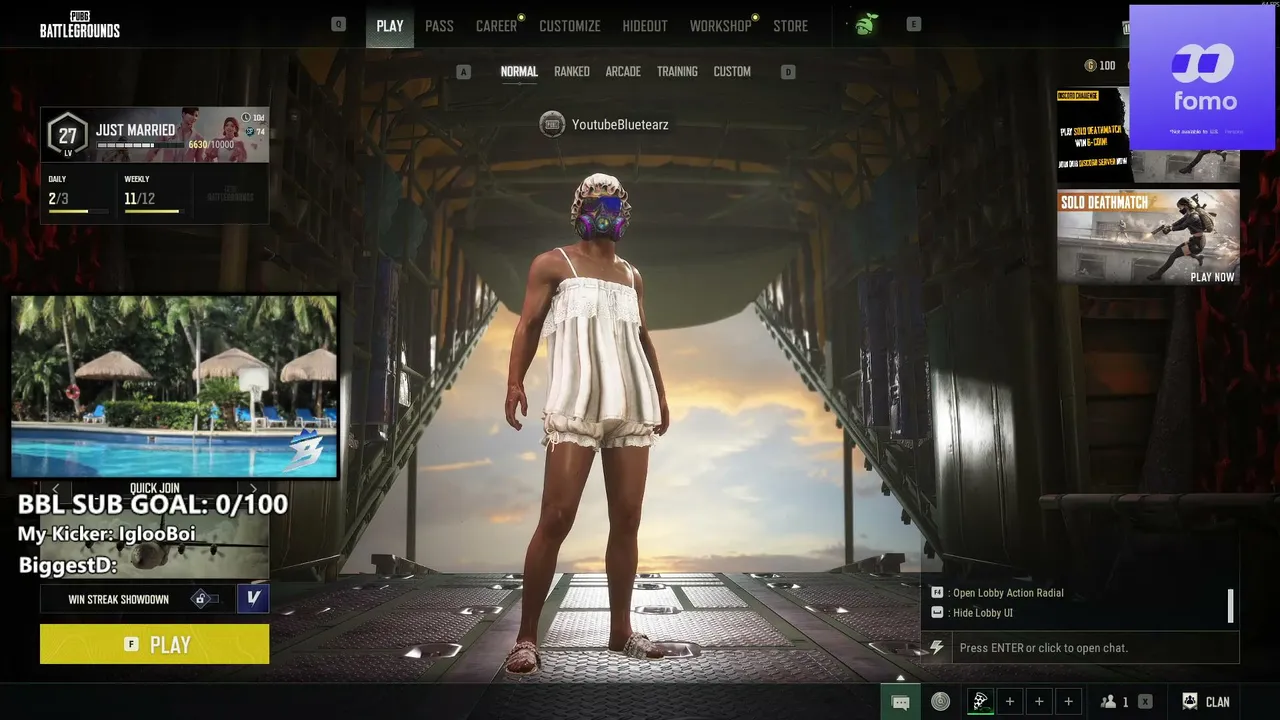
Task: Click the E next-menu key icon
Action: [914, 24]
